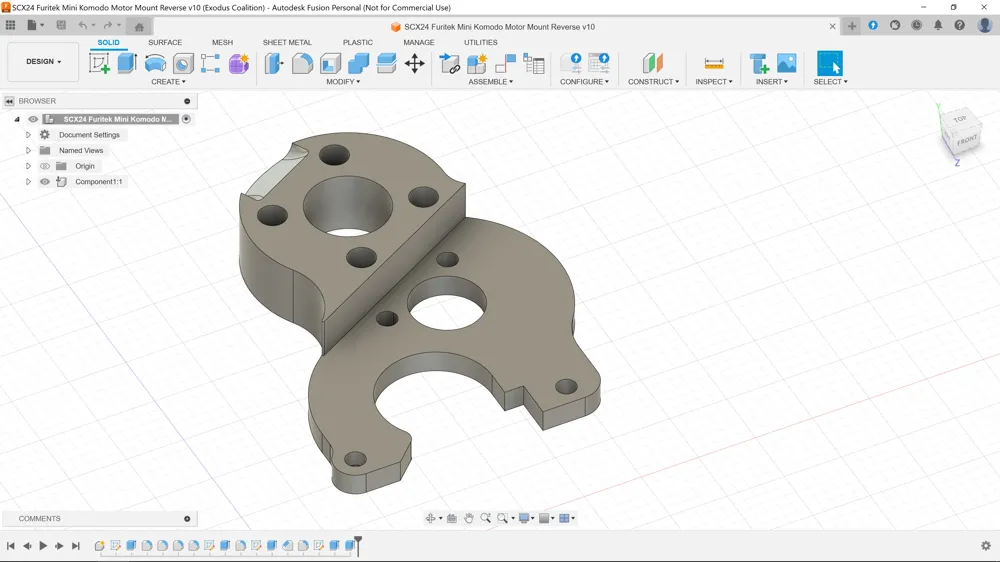Select the Combine tool
The image size is (1000, 562).
pos(358,63)
